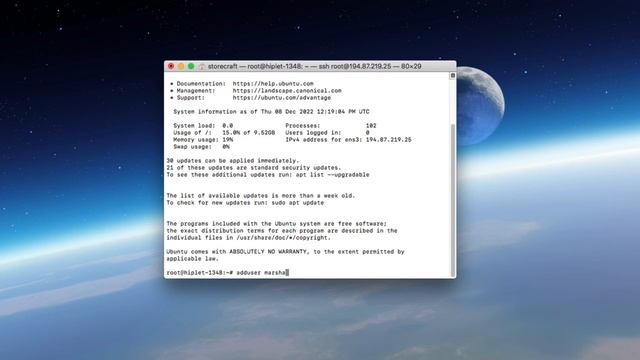The height and width of the screenshot is (360, 640).
Task: Click the 'adduser marsha' command prompt line
Action: [227, 273]
